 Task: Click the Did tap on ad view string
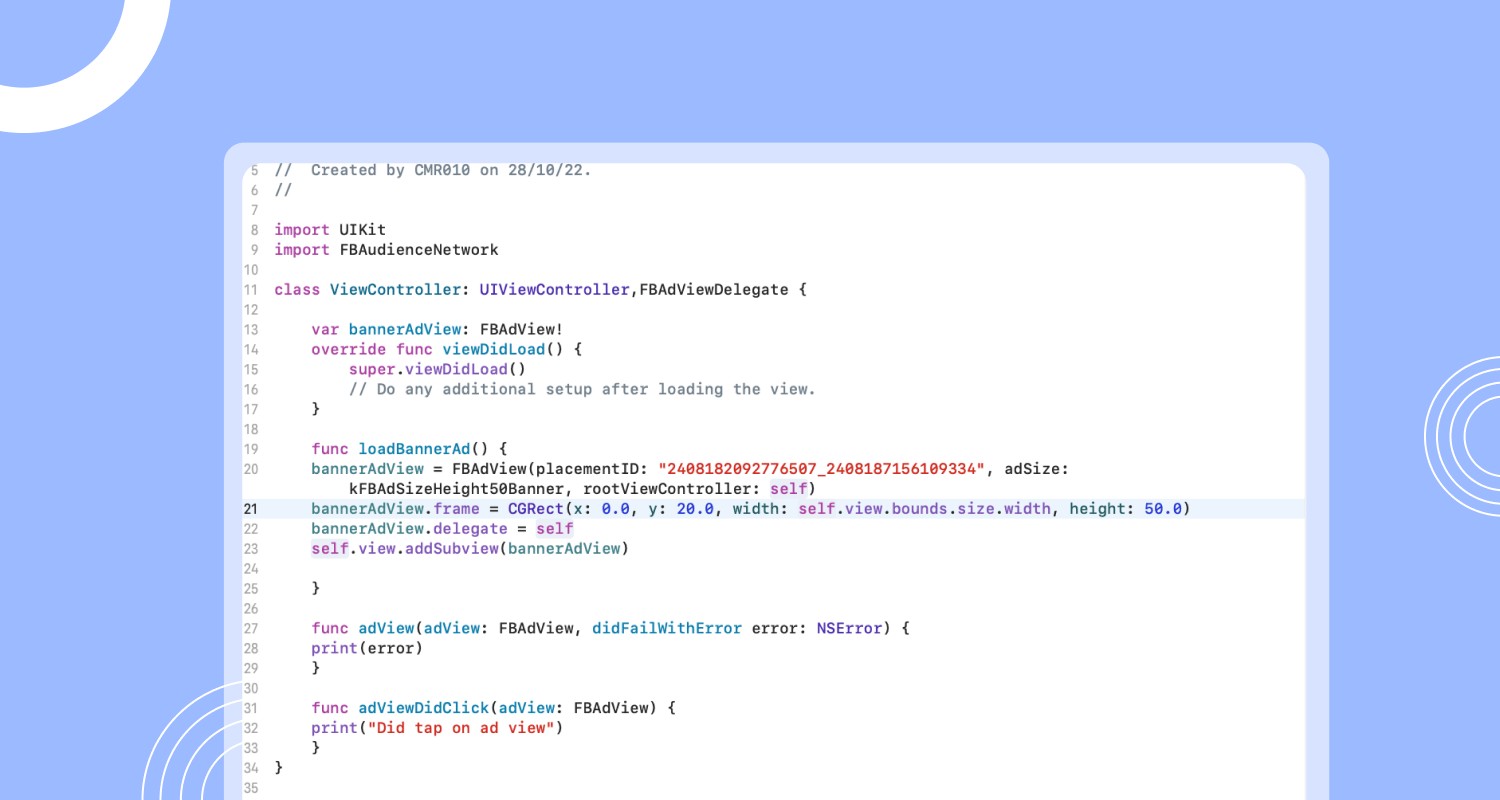click(x=462, y=727)
